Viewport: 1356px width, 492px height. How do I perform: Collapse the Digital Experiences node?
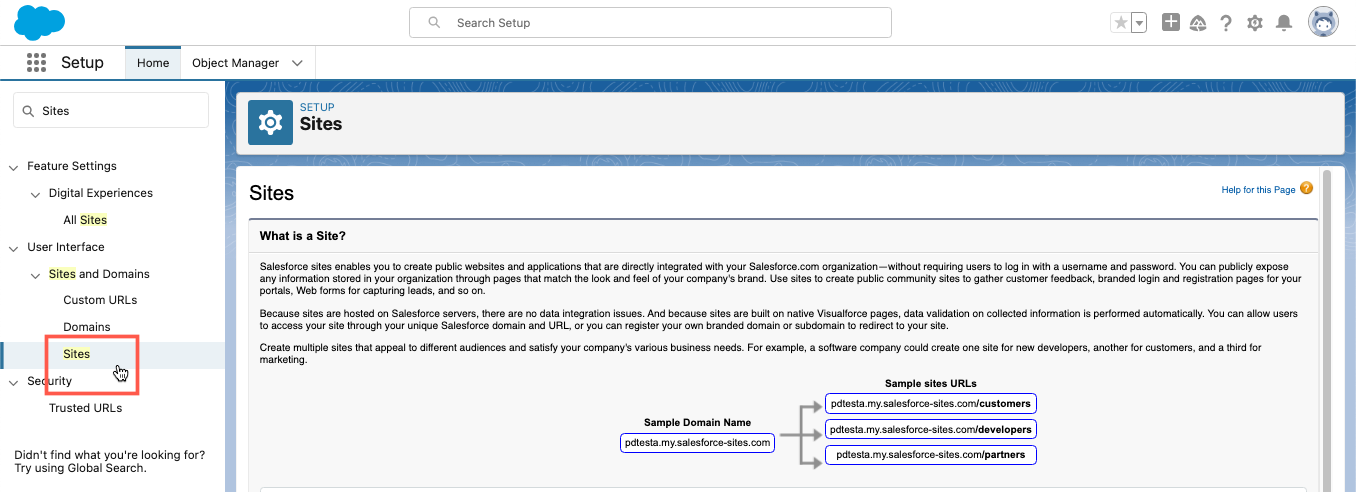click(35, 194)
